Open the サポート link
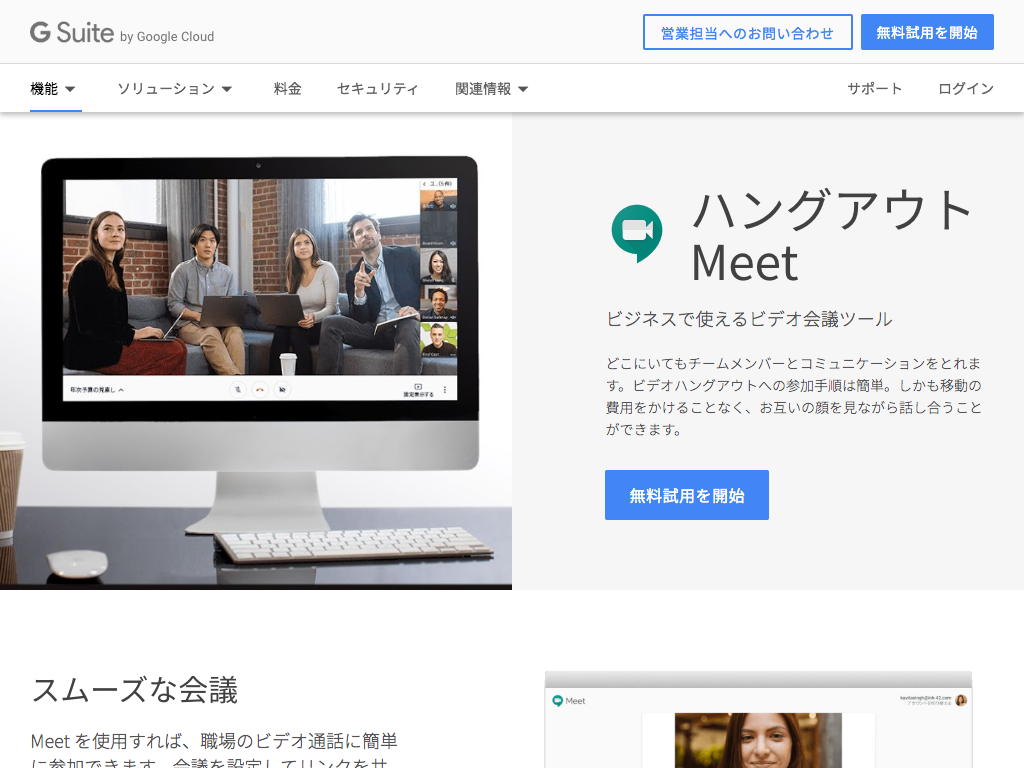 (874, 89)
